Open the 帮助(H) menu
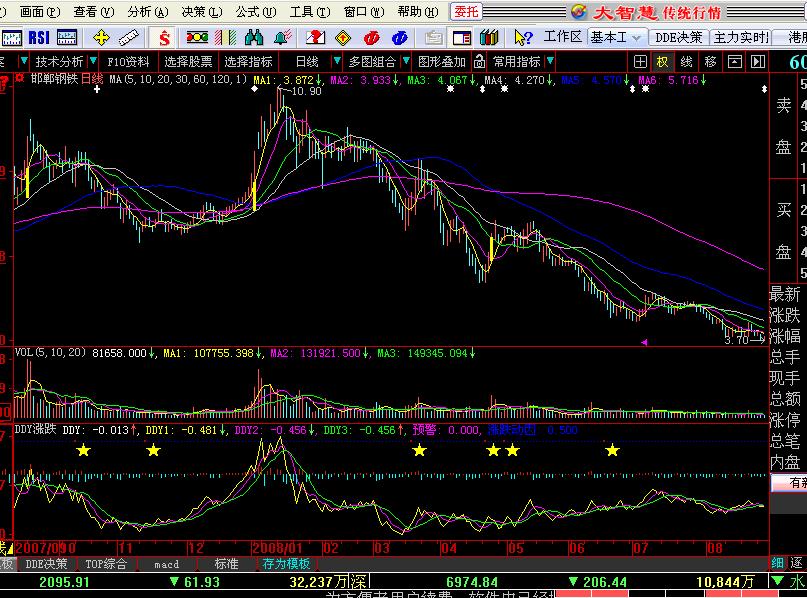The height and width of the screenshot is (598, 807). coord(418,11)
